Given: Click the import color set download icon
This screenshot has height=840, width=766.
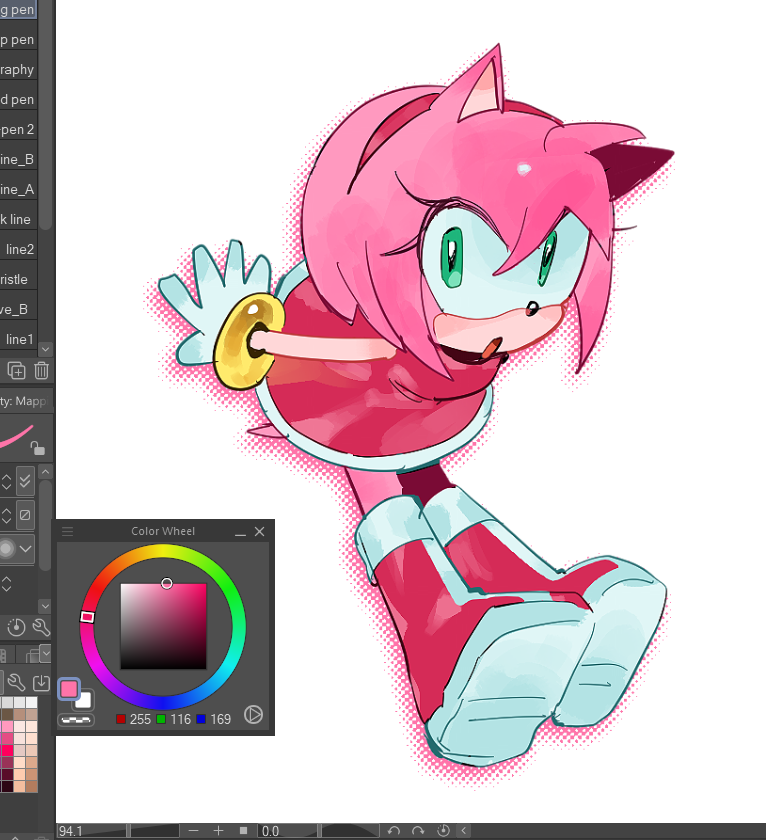Looking at the screenshot, I should 41,682.
